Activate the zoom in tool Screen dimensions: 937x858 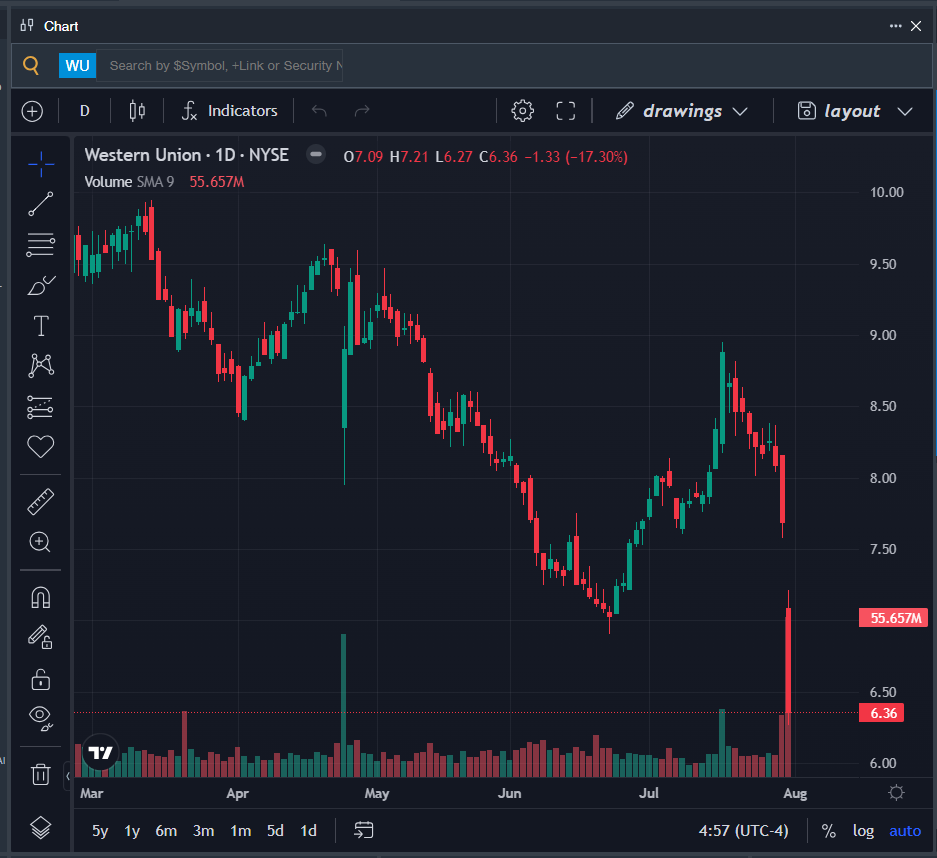point(41,543)
